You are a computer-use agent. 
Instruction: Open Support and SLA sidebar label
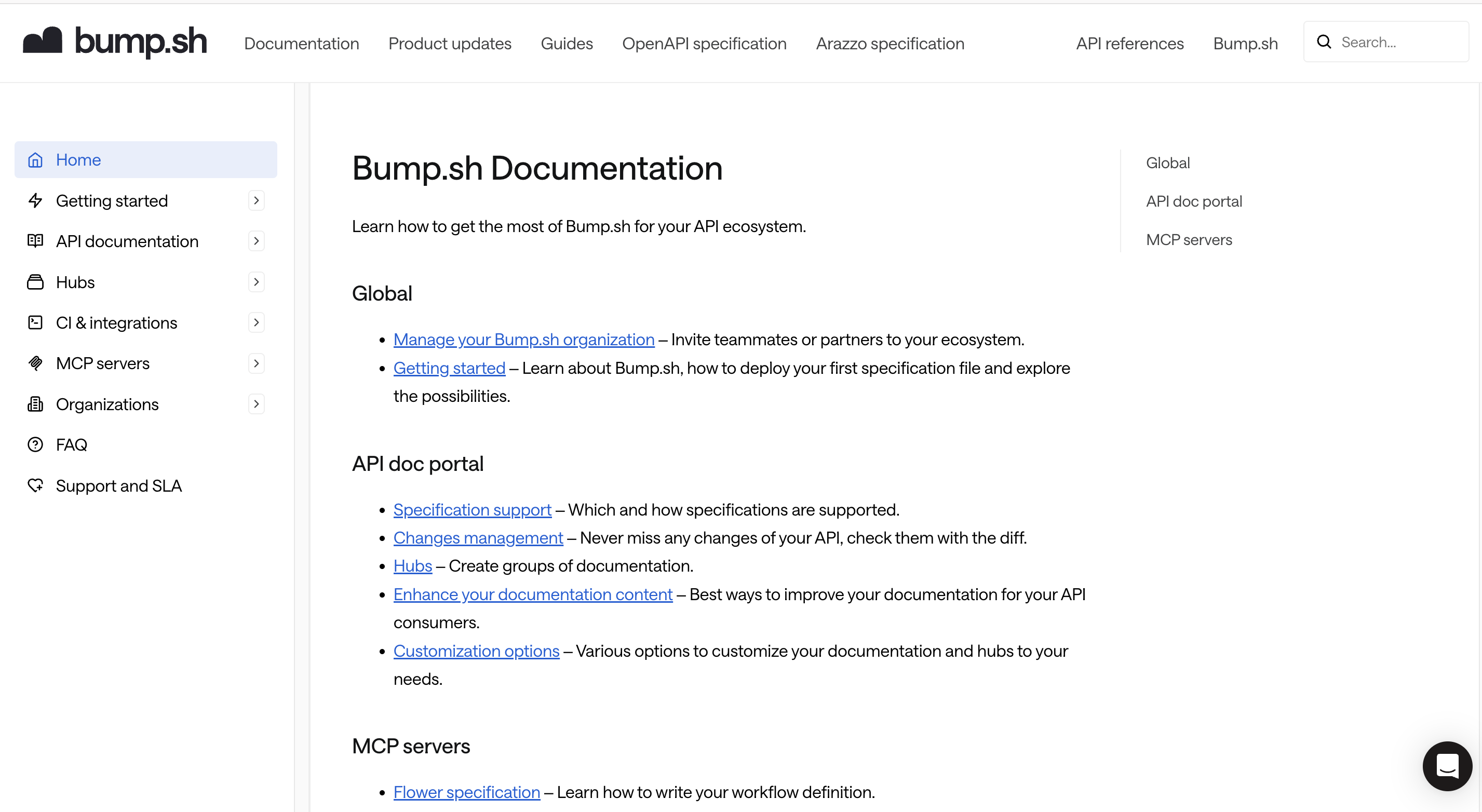(119, 485)
